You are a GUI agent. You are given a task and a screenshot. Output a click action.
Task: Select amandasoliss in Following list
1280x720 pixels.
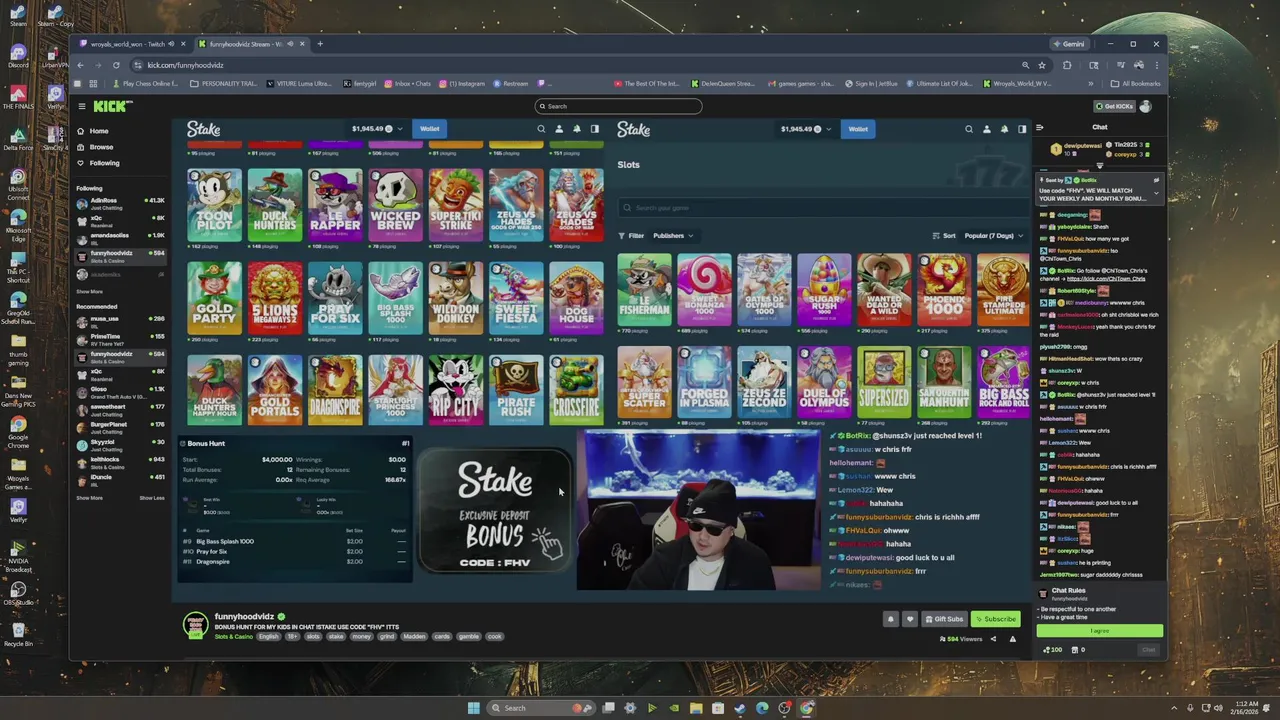pos(120,237)
